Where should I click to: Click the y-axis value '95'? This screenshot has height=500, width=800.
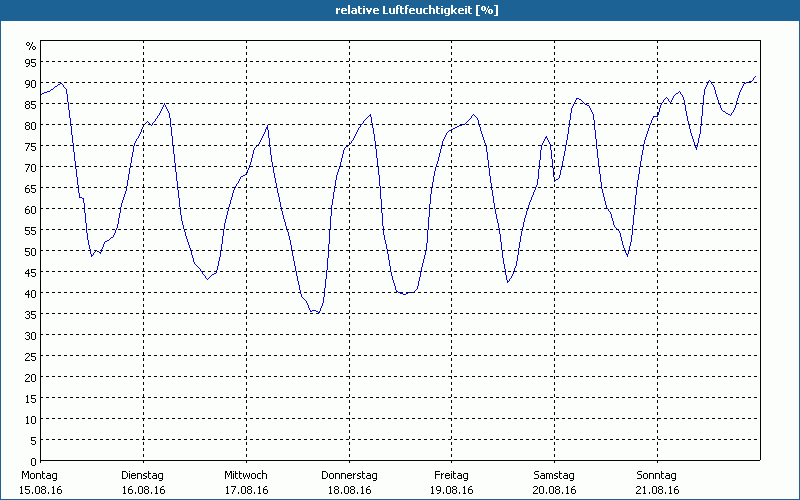(x=31, y=62)
